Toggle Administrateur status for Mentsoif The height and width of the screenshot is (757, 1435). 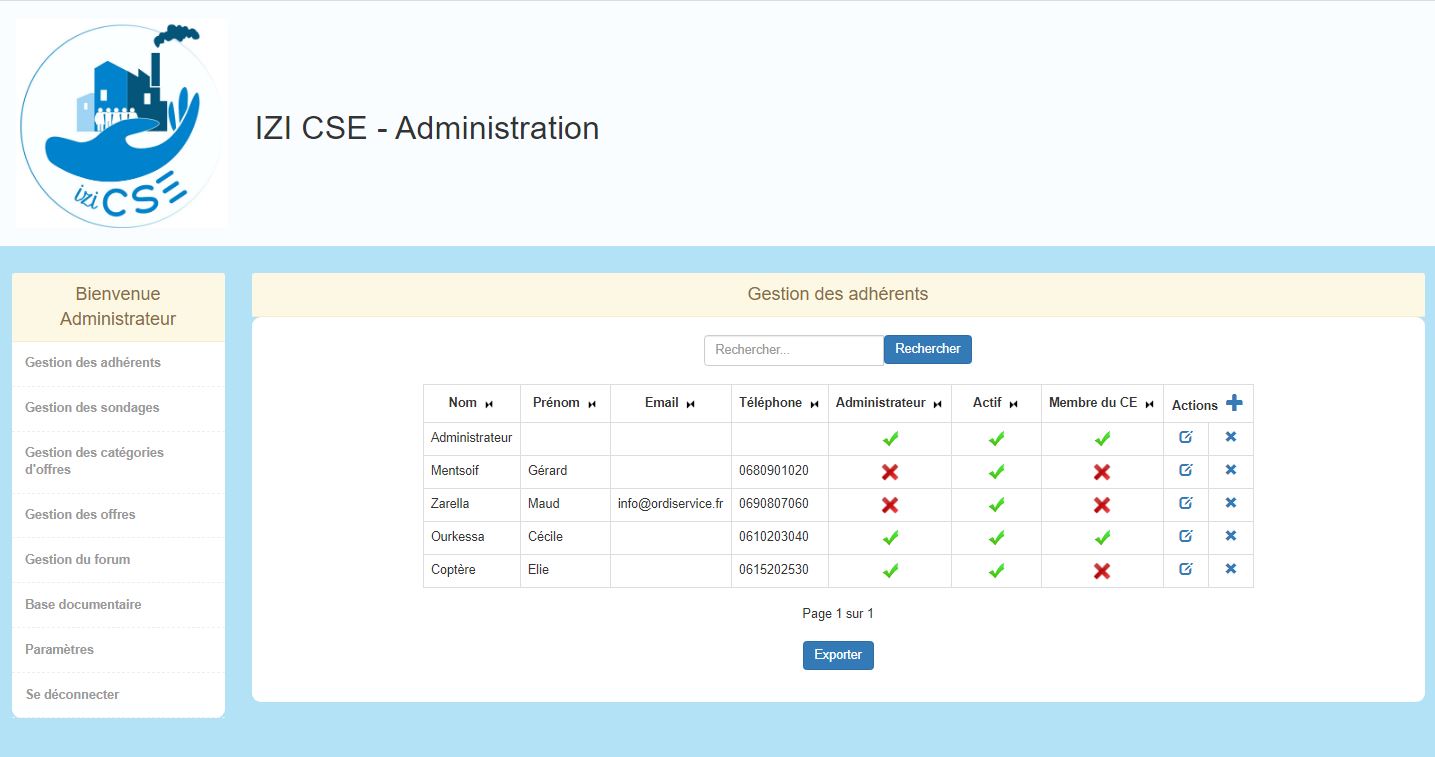pos(890,472)
